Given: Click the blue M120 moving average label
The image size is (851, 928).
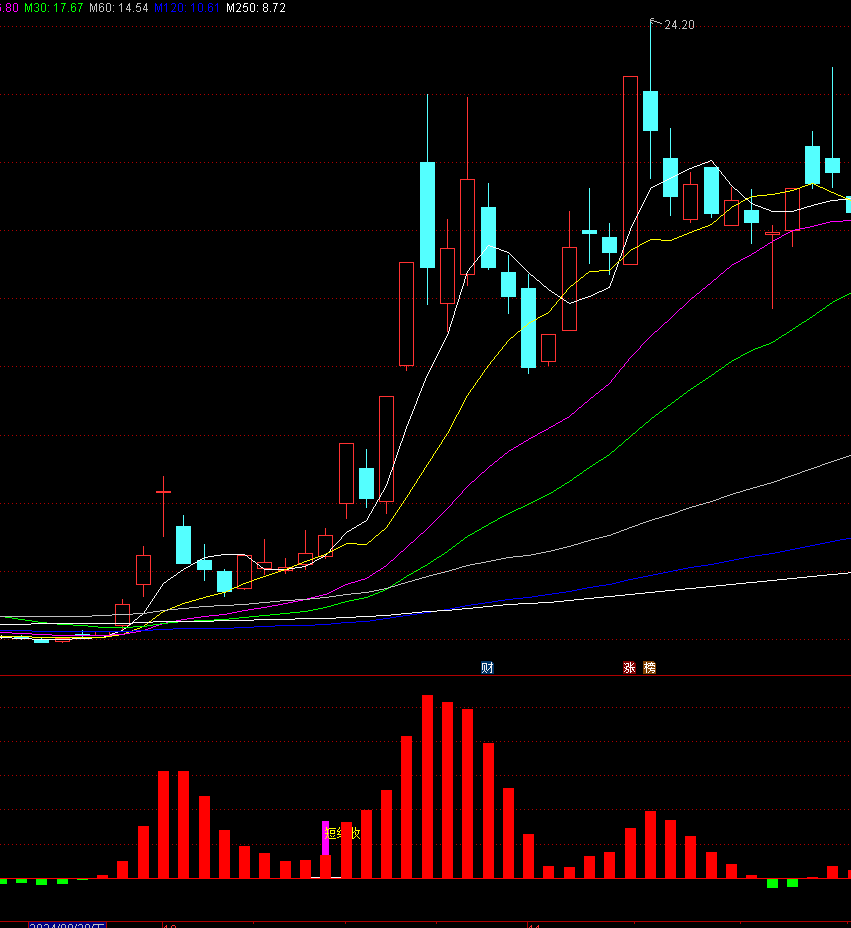Looking at the screenshot, I should coord(187,7).
